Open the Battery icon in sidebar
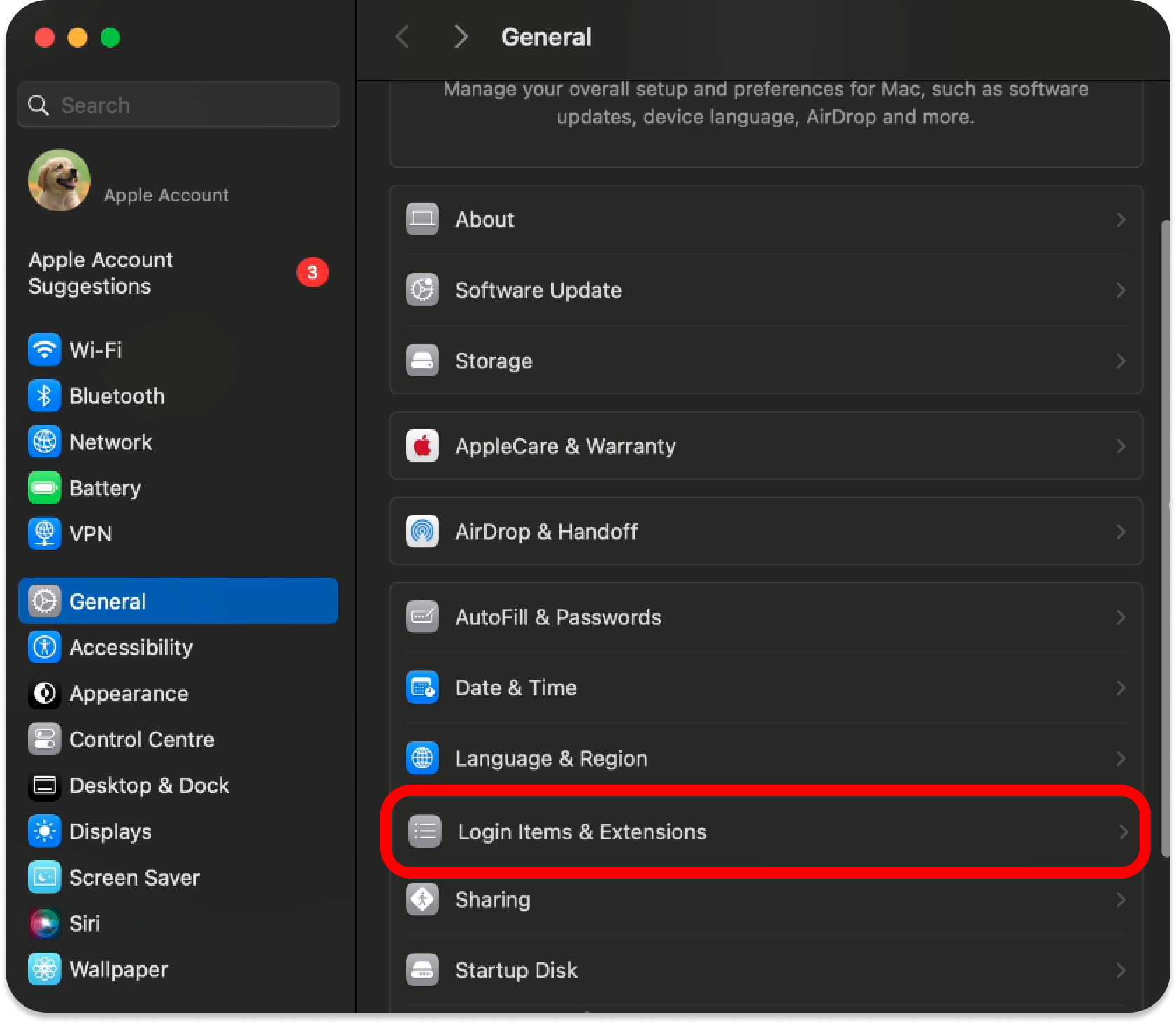Screen dimensions: 1176x1024 coord(44,488)
